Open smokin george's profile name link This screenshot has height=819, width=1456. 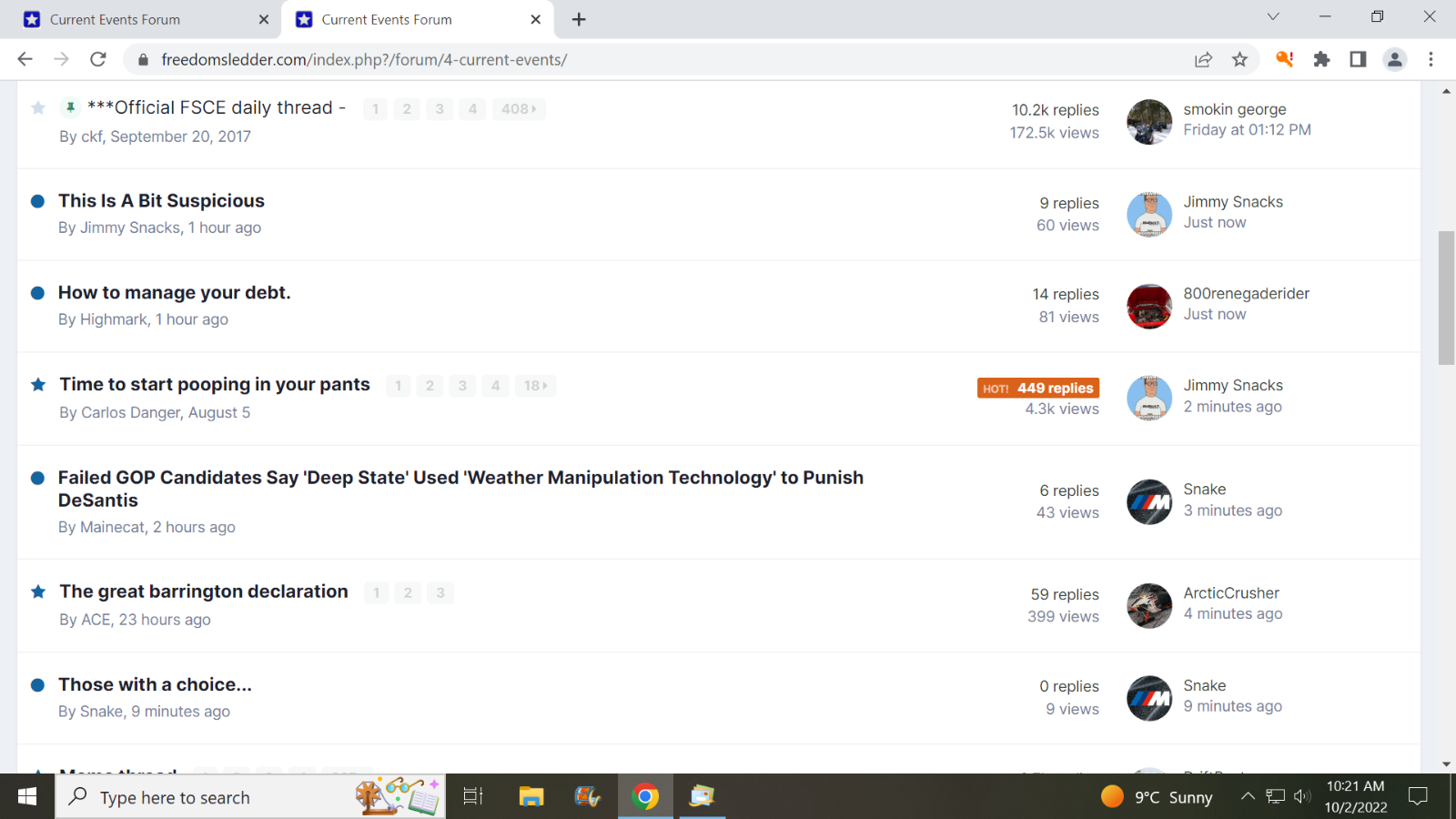pyautogui.click(x=1235, y=109)
